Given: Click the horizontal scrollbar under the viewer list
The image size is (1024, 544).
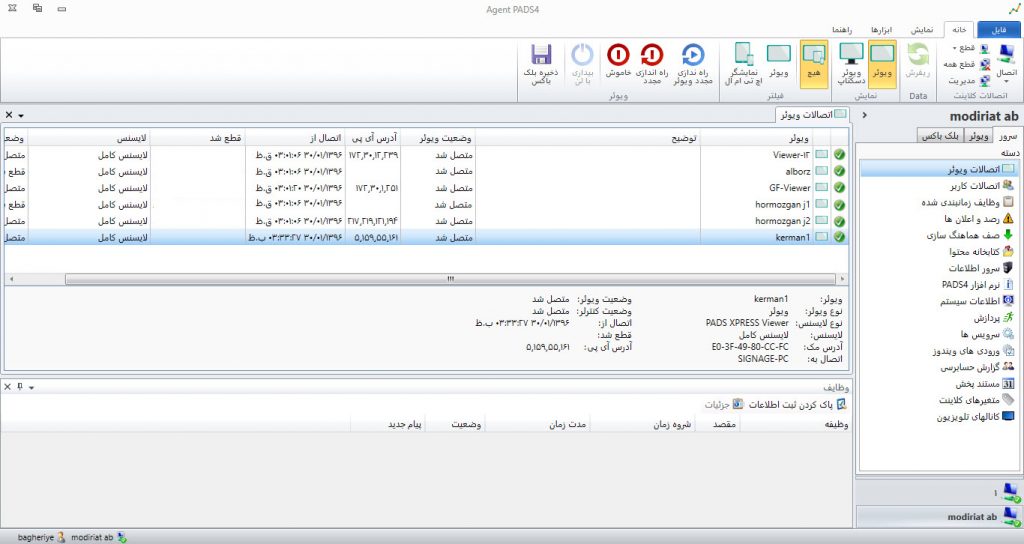Looking at the screenshot, I should pyautogui.click(x=450, y=279).
